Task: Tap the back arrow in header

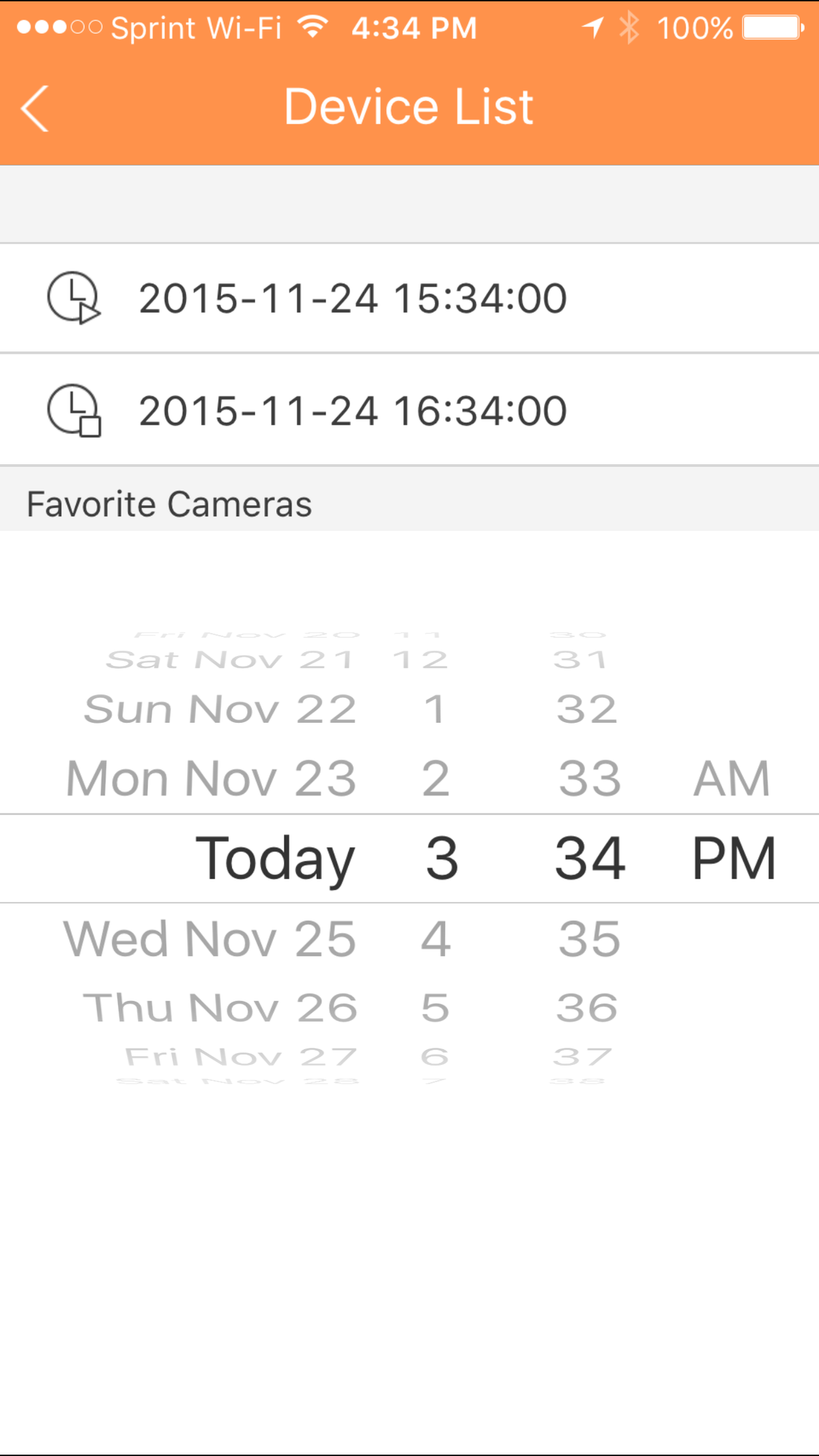Action: pos(35,108)
